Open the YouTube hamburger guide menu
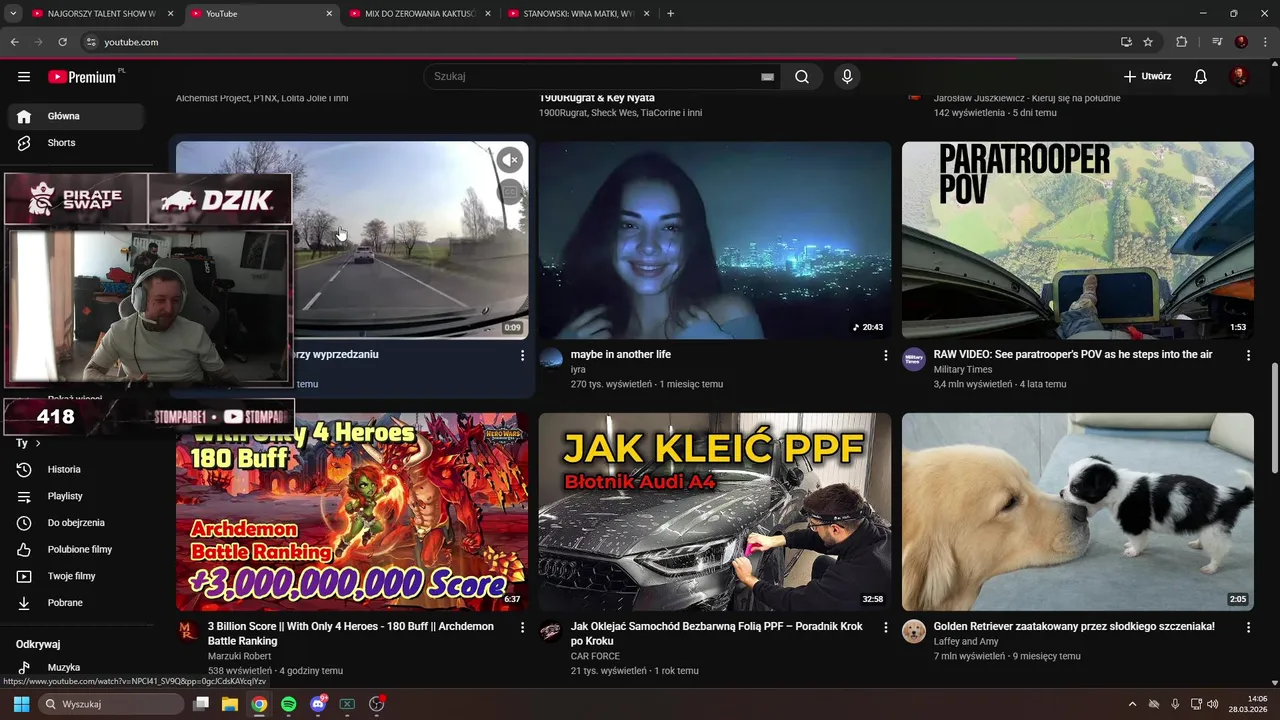This screenshot has width=1280, height=720. click(24, 77)
